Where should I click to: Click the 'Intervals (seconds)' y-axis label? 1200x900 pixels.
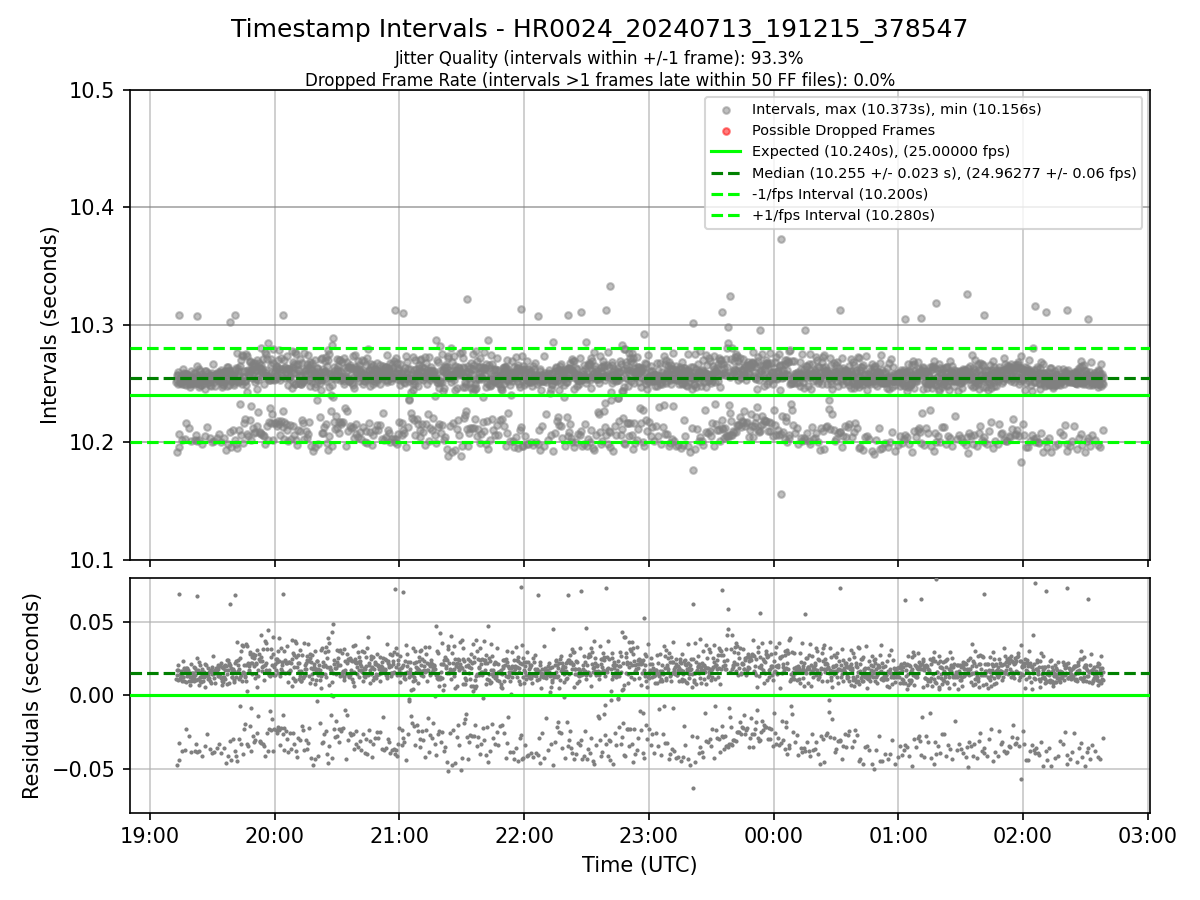pyautogui.click(x=50, y=325)
